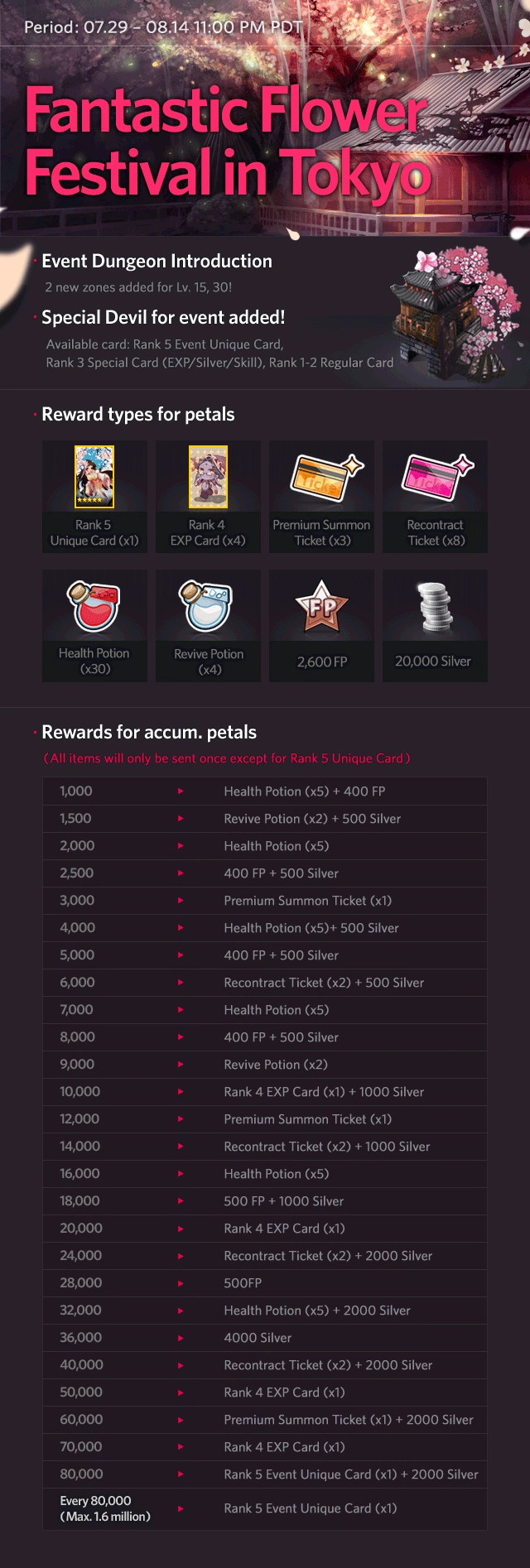530x1568 pixels.
Task: Click the Special Devil for event added heading
Action: (x=163, y=318)
